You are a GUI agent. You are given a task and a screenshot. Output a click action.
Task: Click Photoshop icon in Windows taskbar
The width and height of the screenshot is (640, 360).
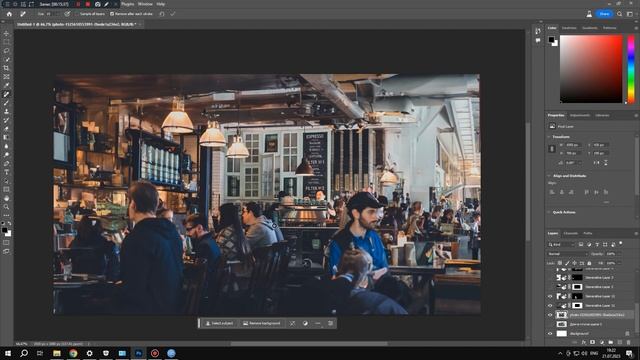(138, 353)
